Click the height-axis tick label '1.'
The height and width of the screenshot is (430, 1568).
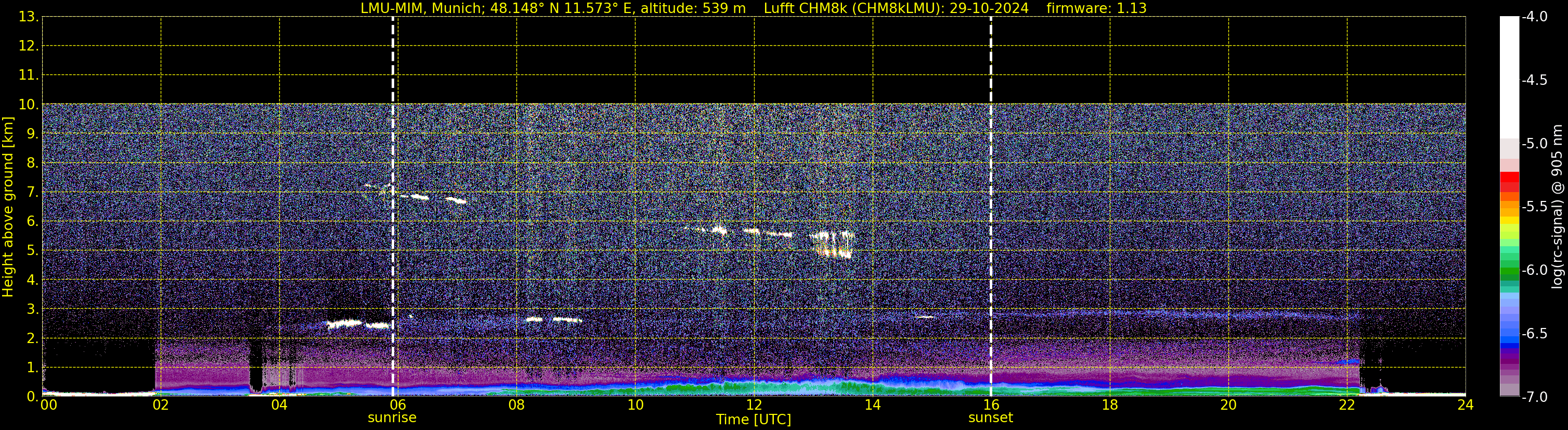tap(33, 368)
